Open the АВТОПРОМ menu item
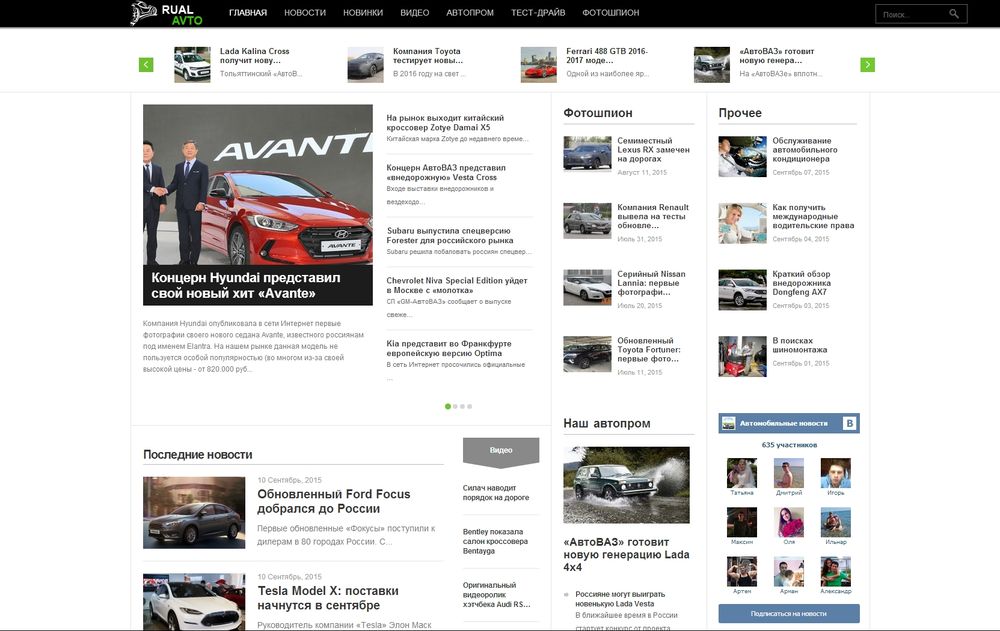Screen dimensions: 1000x631 click(470, 13)
